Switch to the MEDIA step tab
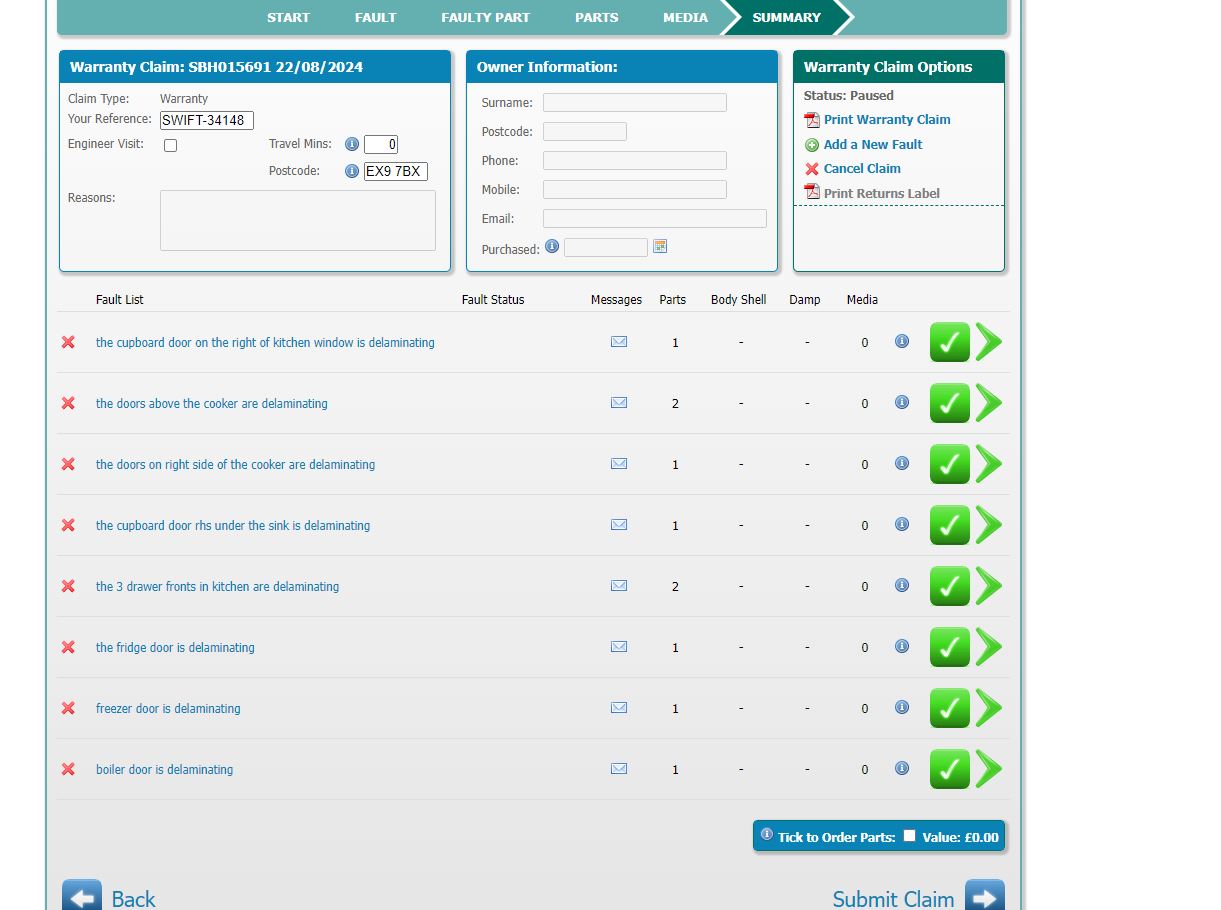This screenshot has height=910, width=1221. point(685,17)
